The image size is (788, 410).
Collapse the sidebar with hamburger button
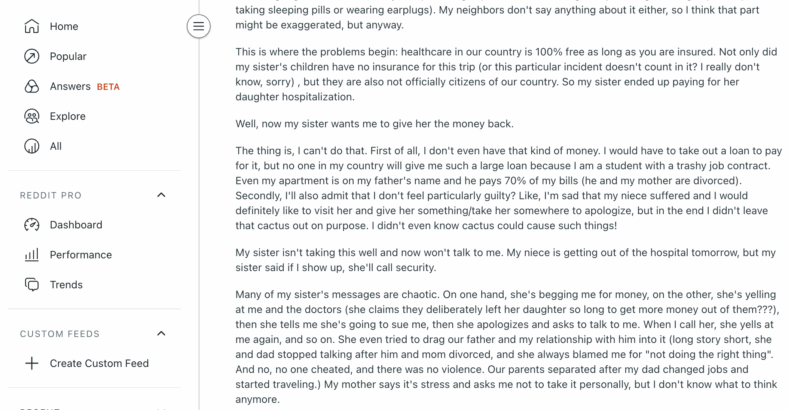point(199,26)
